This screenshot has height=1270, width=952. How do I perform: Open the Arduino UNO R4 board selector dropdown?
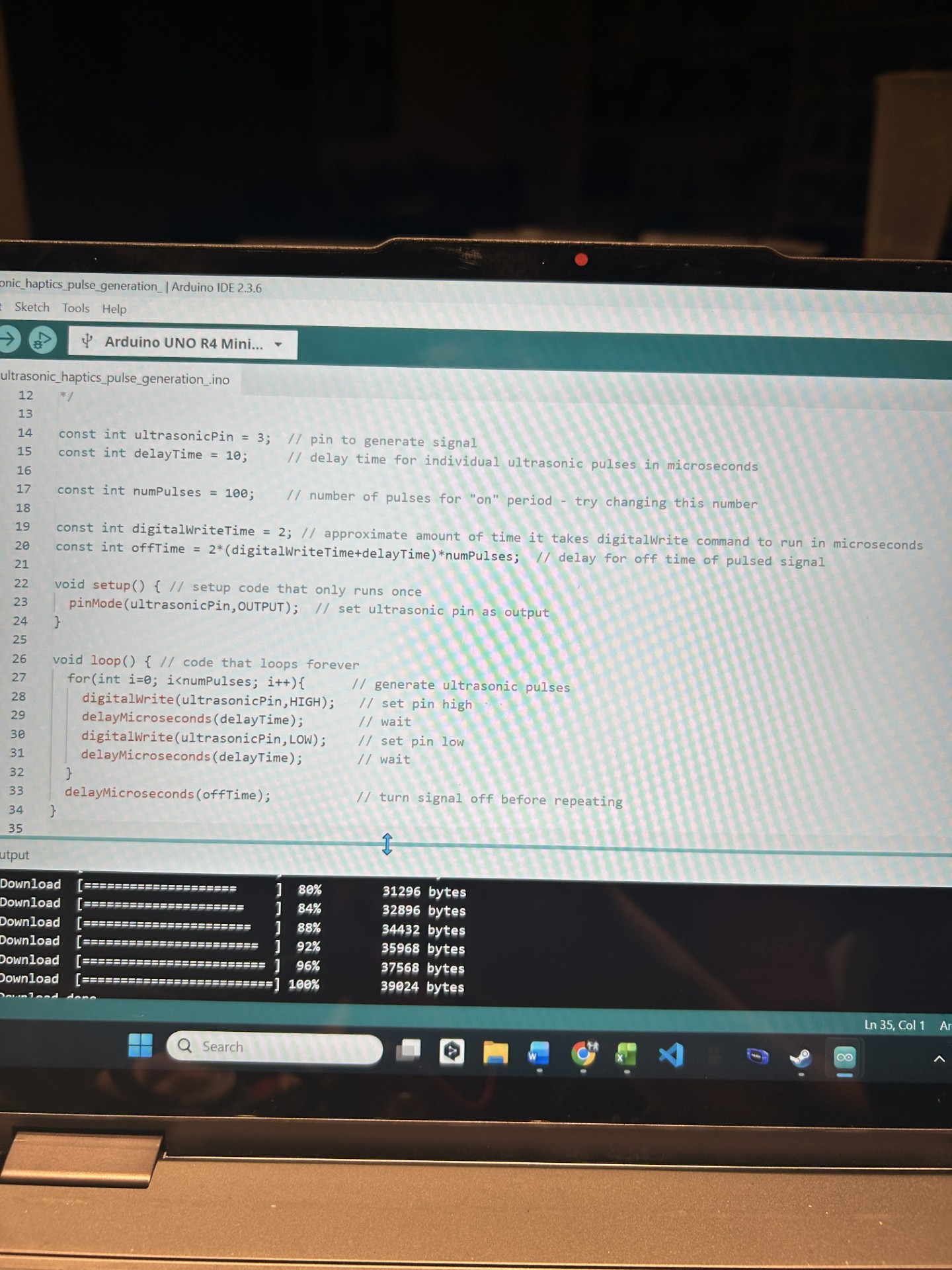point(183,343)
